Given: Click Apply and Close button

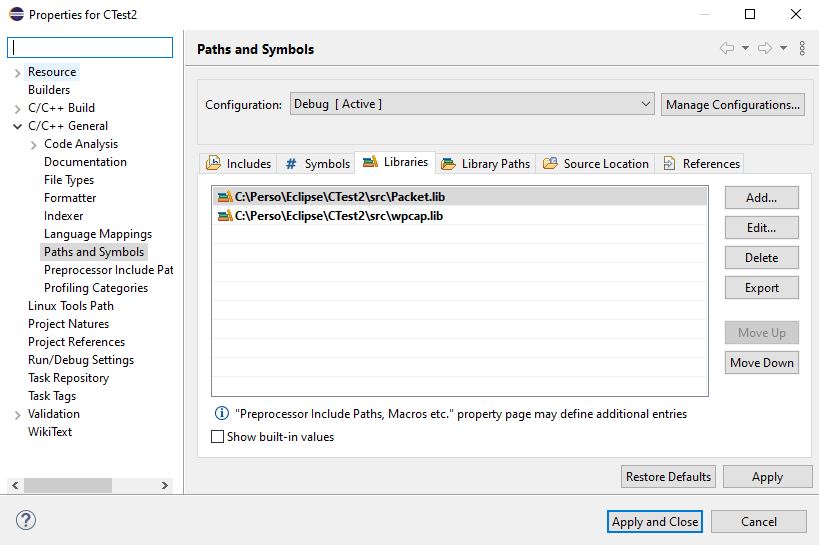Looking at the screenshot, I should [655, 521].
